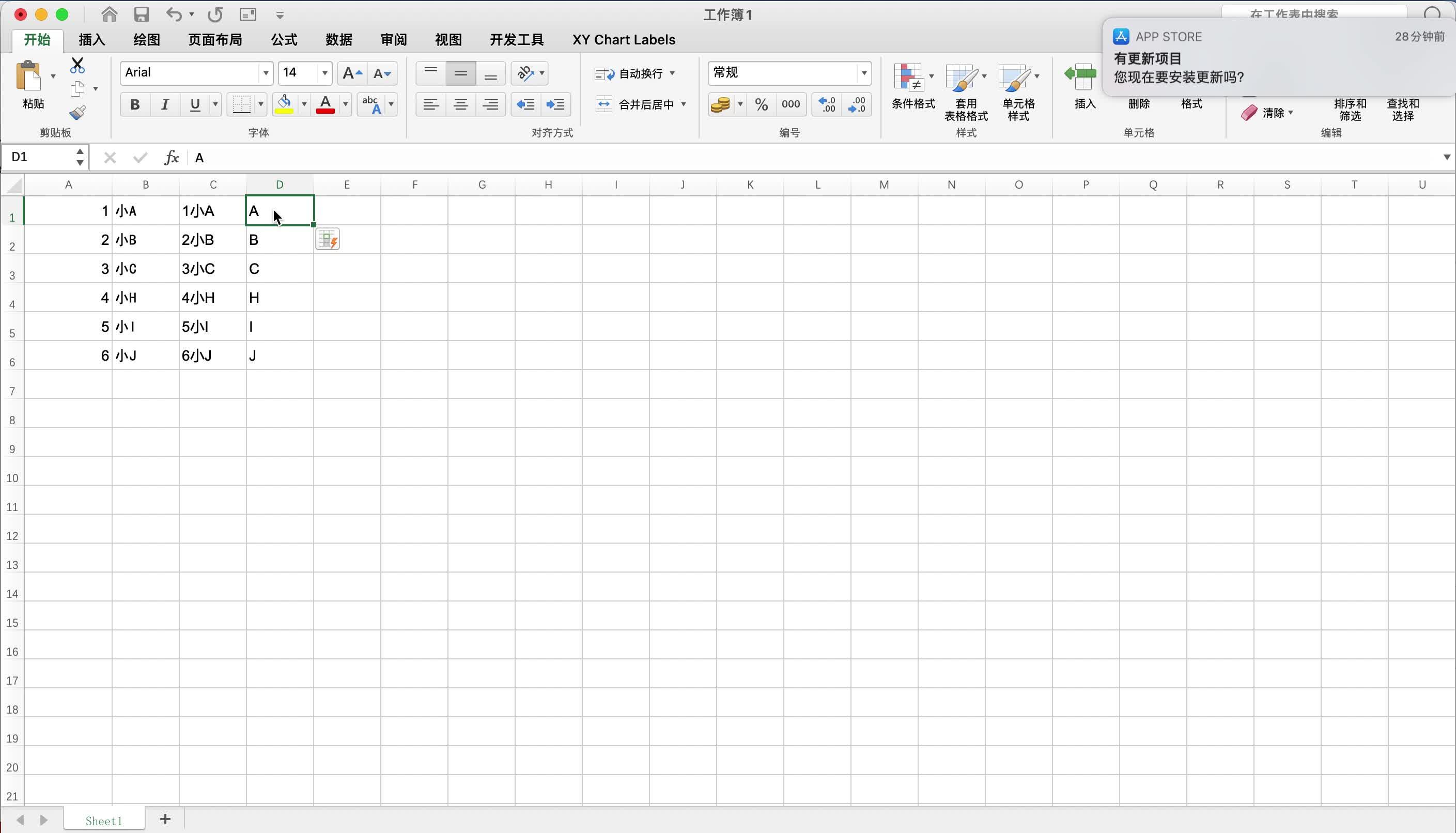Expand the font color dropdown arrow
This screenshot has width=1456, height=833.
pyautogui.click(x=346, y=104)
